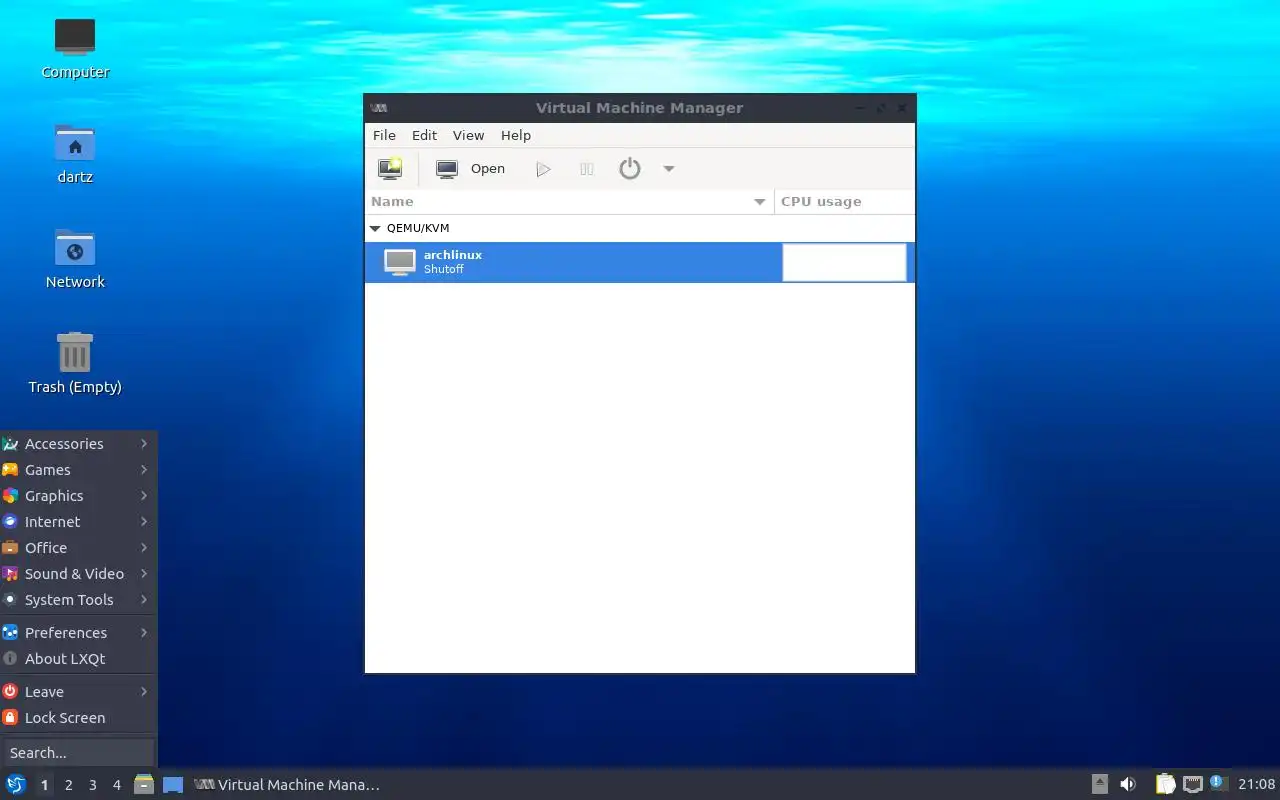Click About LXQt menu entry
1280x800 pixels.
(77, 659)
